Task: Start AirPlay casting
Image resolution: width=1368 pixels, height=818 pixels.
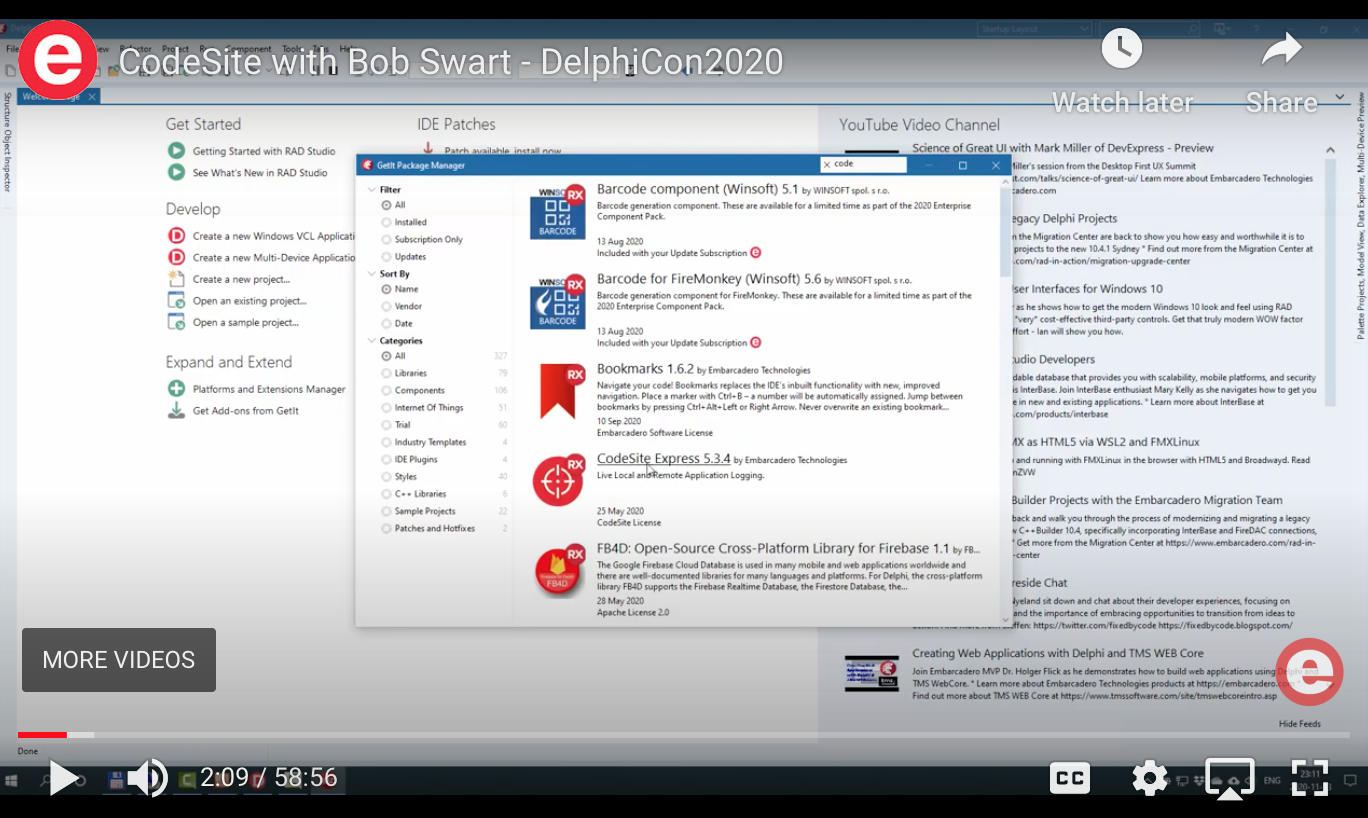Action: (1230, 779)
